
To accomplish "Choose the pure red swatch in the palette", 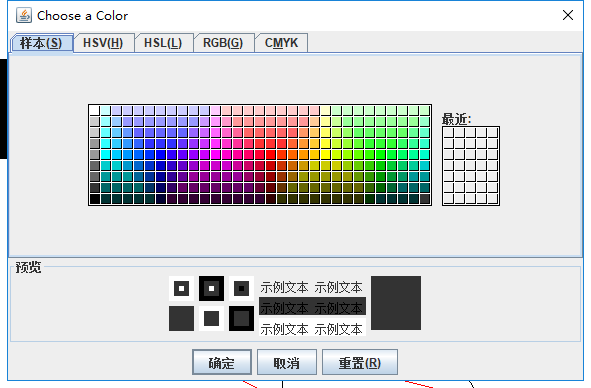I will tap(271, 155).
